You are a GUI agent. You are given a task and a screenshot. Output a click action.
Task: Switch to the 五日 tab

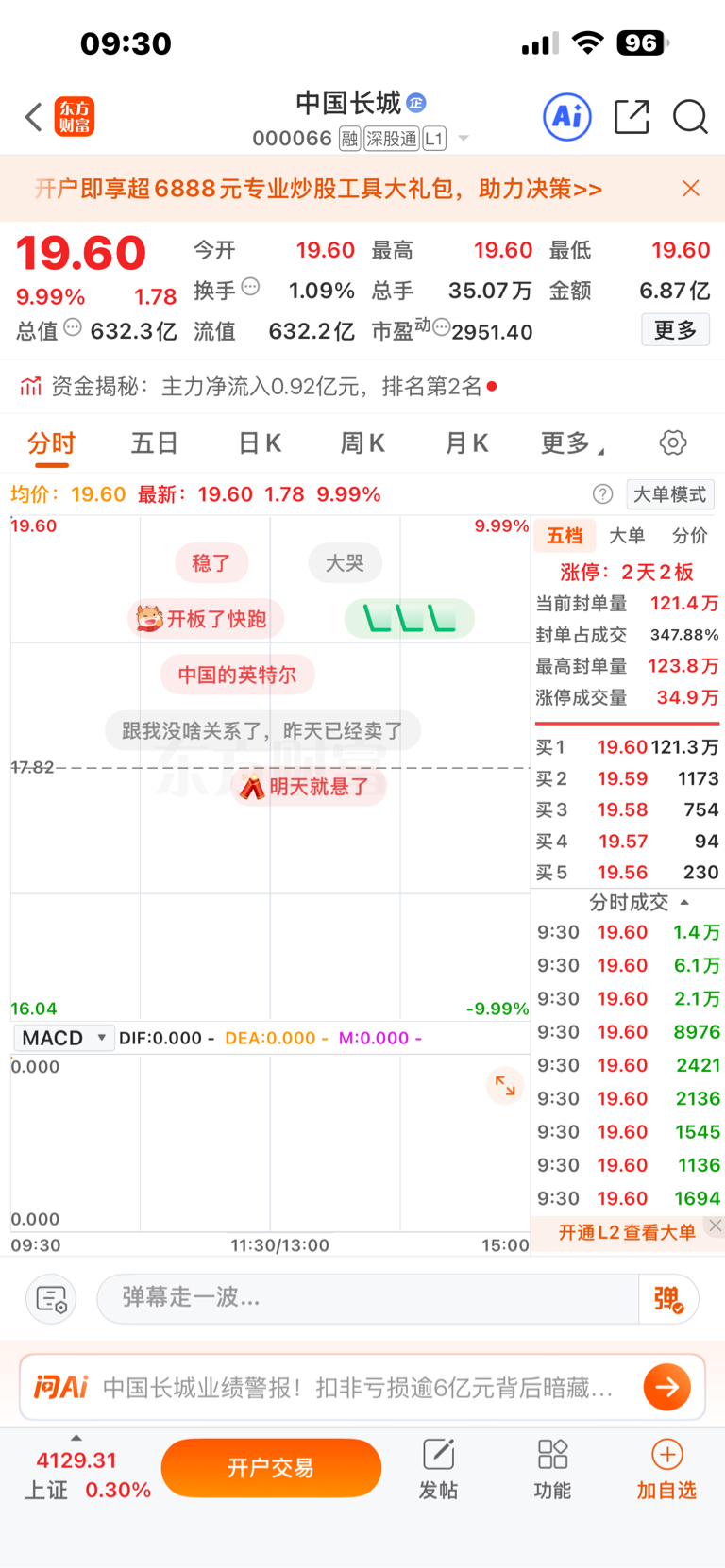[155, 443]
